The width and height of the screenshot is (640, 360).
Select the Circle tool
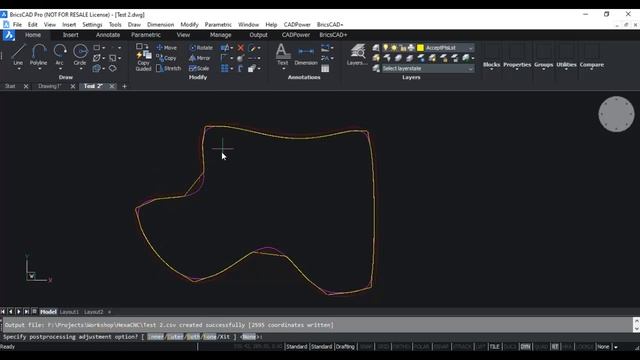[80, 55]
